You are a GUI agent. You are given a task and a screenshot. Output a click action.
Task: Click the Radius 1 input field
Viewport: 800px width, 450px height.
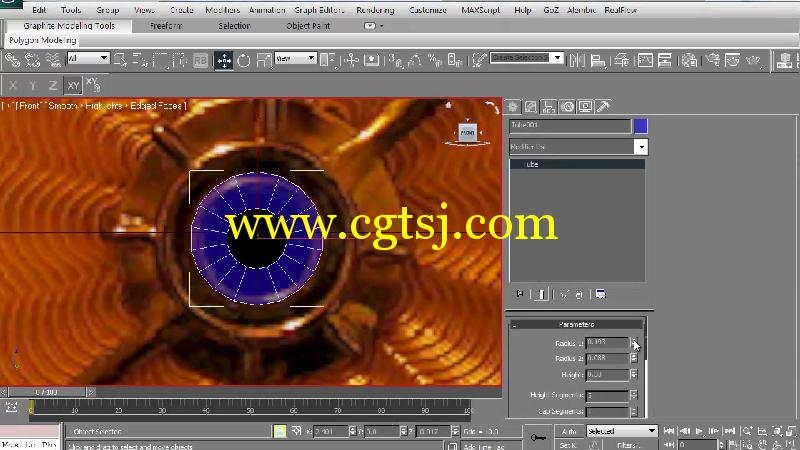pos(607,342)
